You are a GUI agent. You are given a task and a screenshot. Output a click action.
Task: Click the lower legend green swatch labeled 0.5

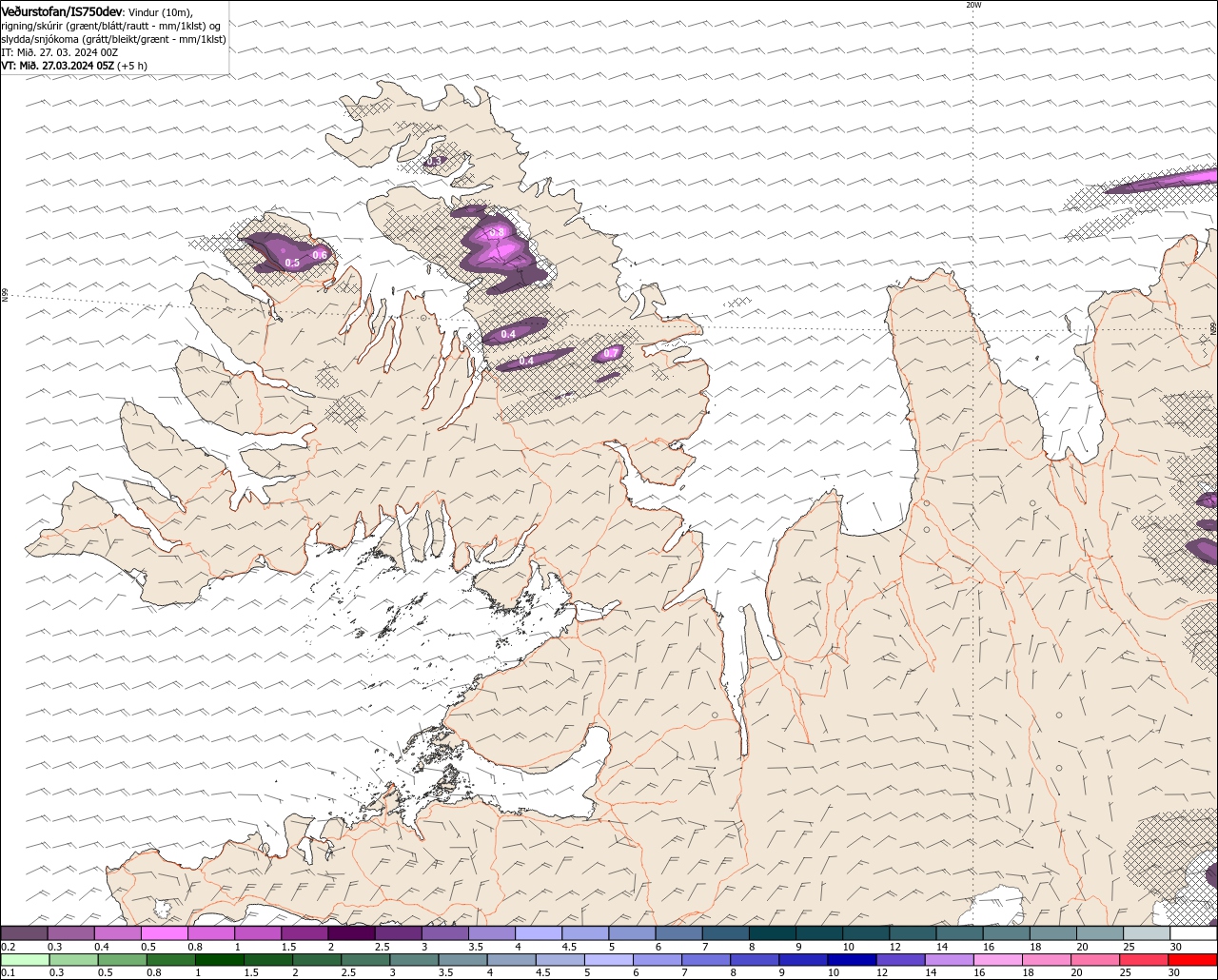pyautogui.click(x=123, y=960)
